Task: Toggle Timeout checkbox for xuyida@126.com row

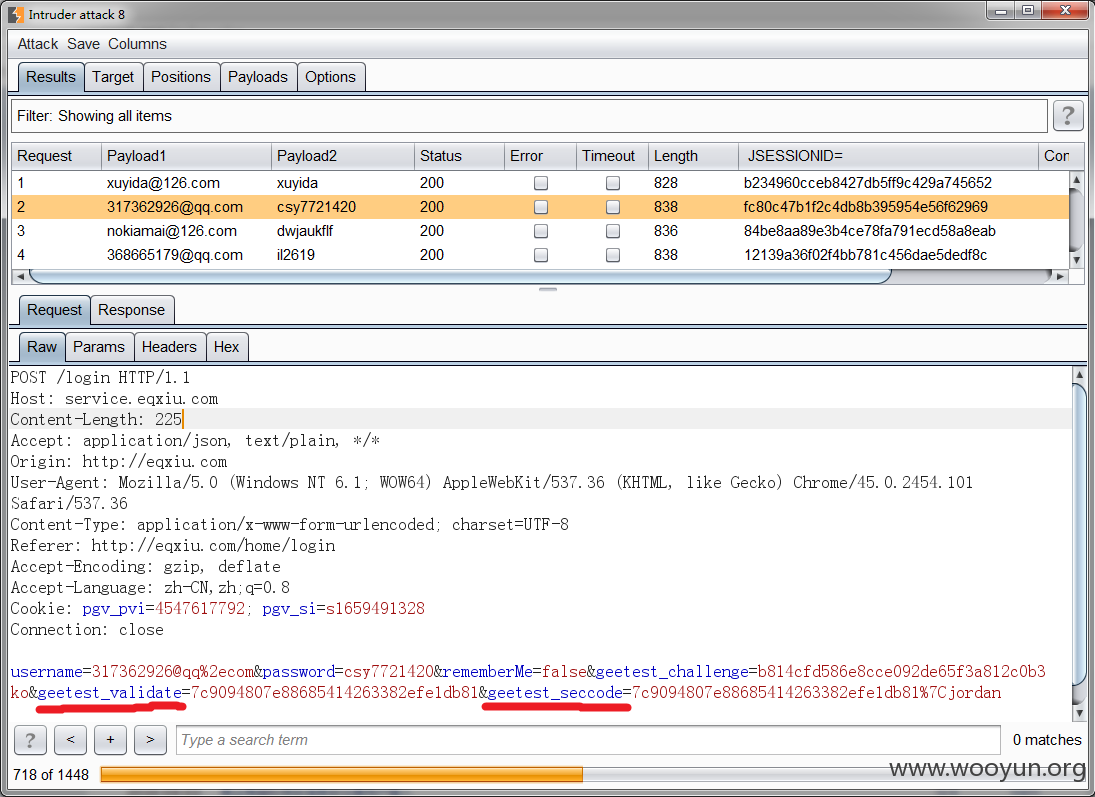Action: click(x=612, y=183)
